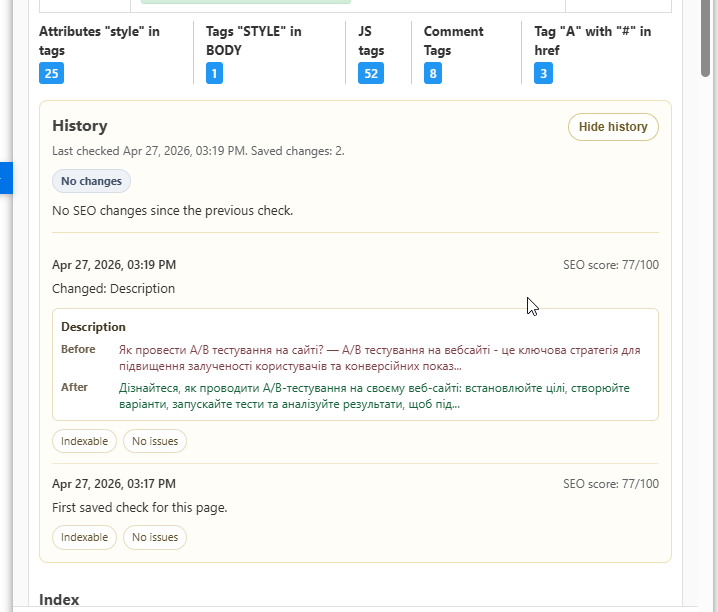Click the Description Before text in red
Image resolution: width=718 pixels, height=612 pixels.
[x=380, y=358]
